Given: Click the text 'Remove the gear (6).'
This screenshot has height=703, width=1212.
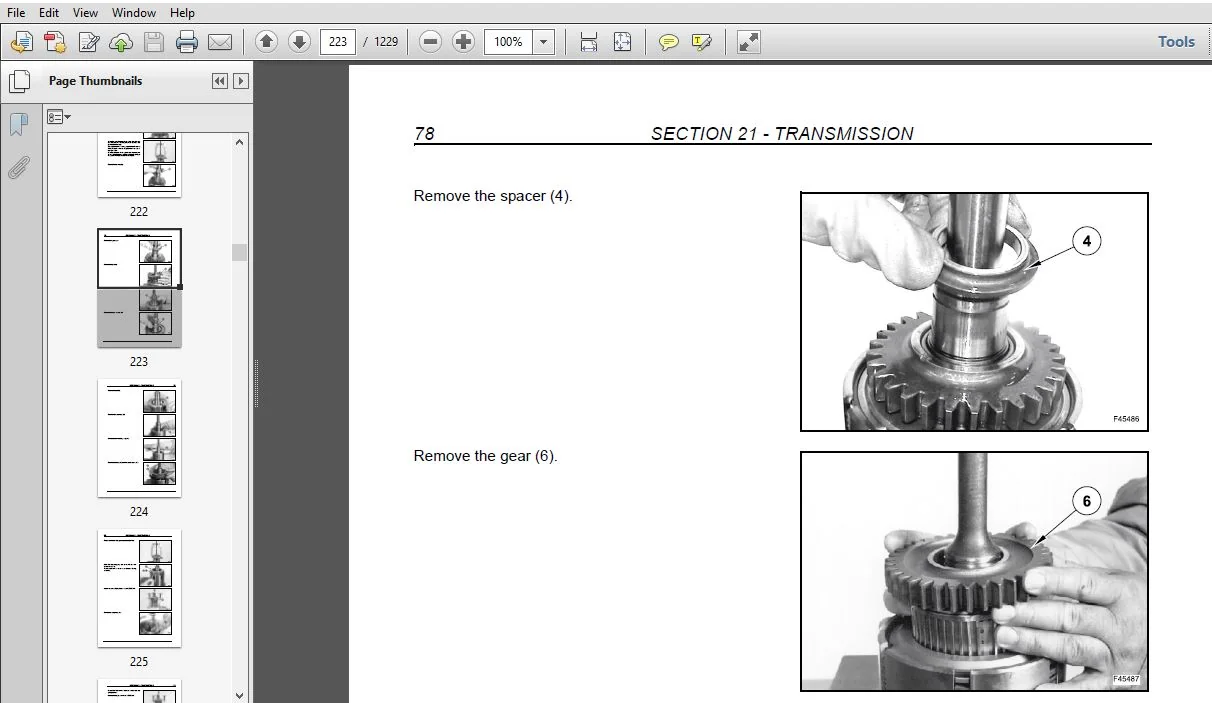Looking at the screenshot, I should point(485,456).
